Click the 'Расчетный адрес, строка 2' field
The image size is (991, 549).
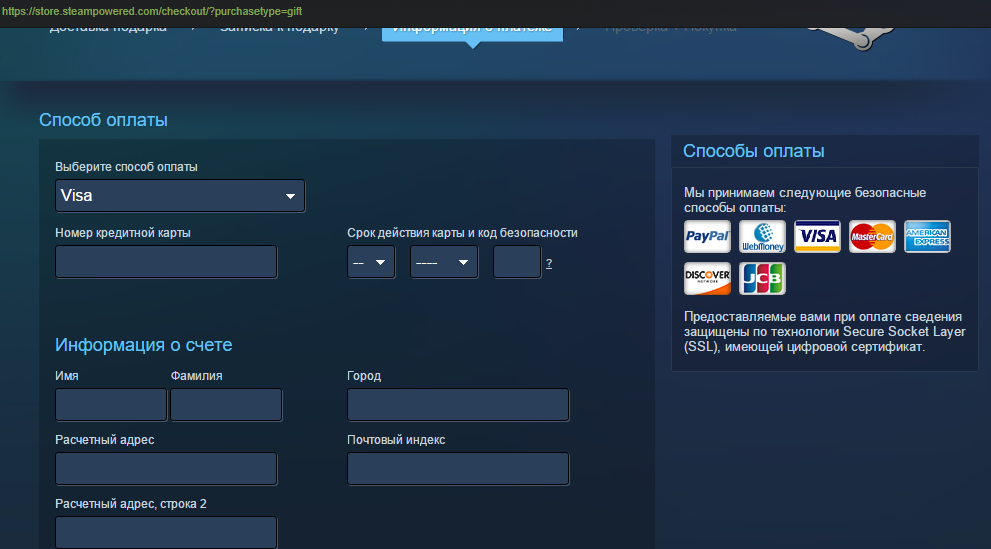pos(166,532)
